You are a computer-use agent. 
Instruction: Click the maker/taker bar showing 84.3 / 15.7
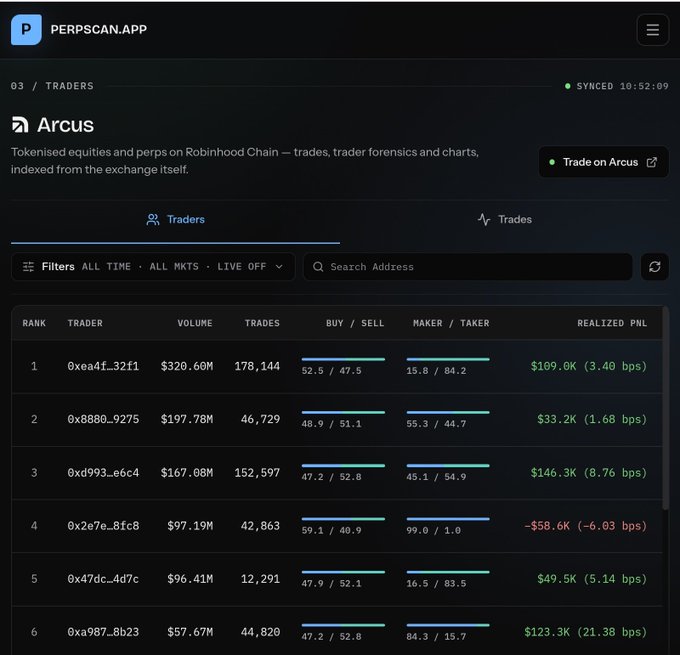tap(448, 625)
